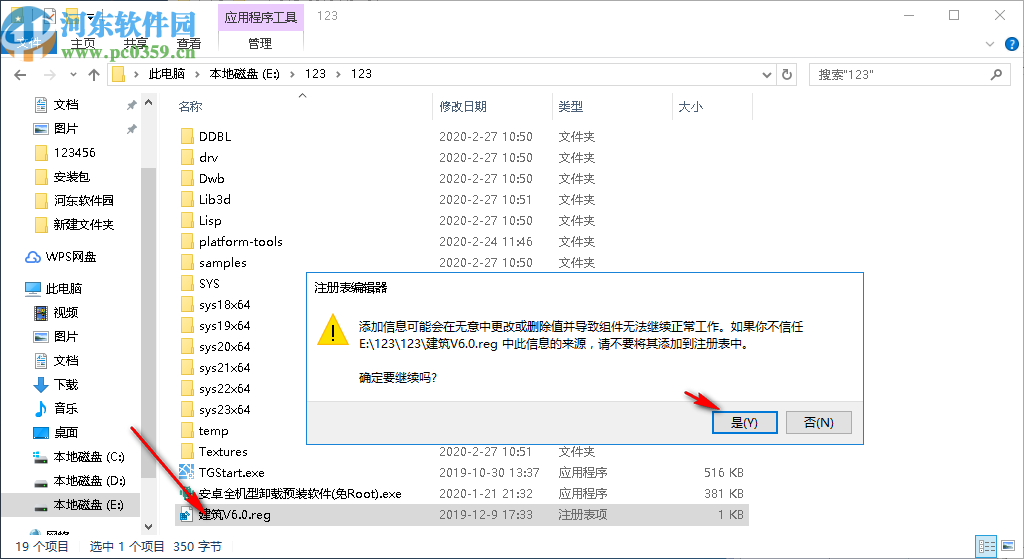Expand the address bar history dropdown
1024x559 pixels.
[x=767, y=74]
